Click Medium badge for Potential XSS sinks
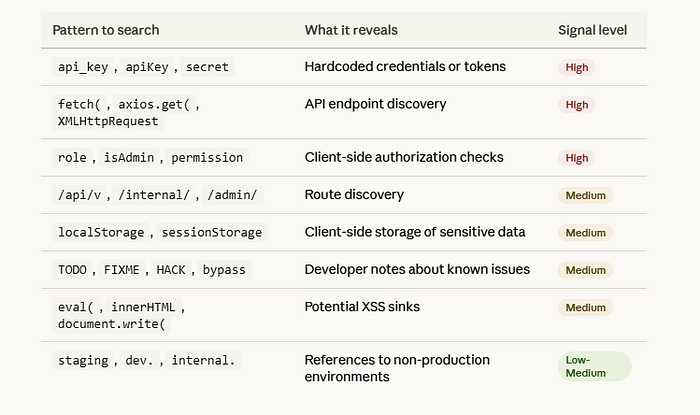The height and width of the screenshot is (415, 700). click(585, 307)
